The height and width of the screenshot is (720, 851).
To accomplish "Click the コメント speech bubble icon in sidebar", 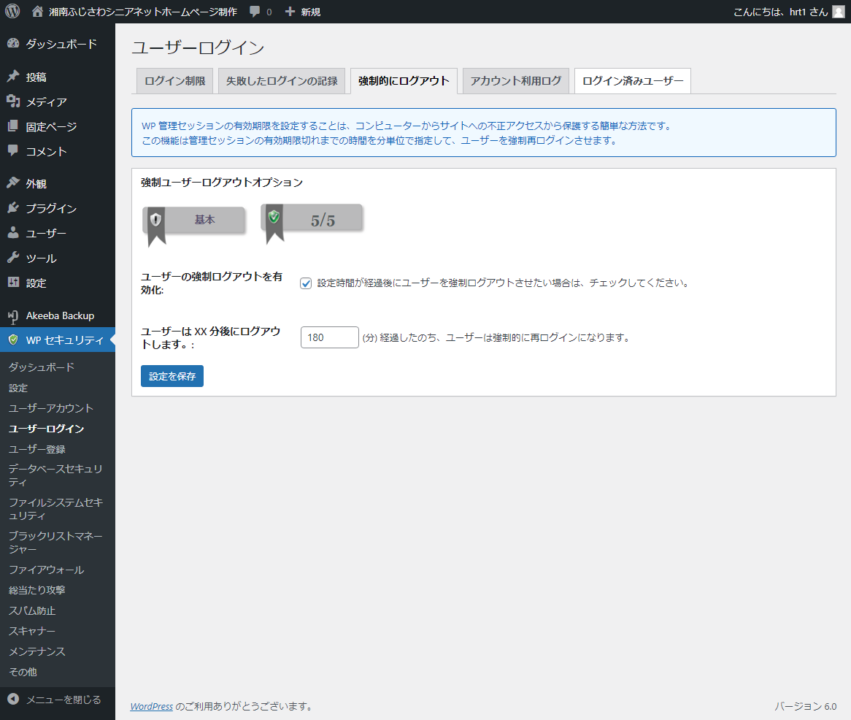I will point(13,151).
